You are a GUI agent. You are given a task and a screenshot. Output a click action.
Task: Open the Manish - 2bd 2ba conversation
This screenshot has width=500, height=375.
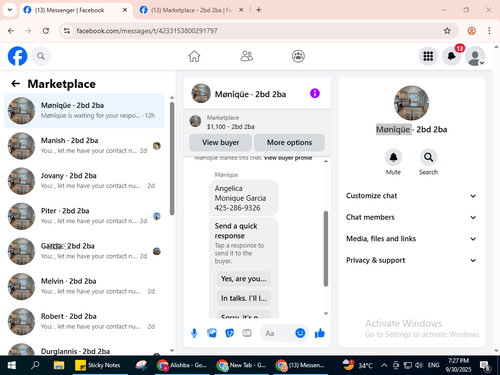(84, 146)
